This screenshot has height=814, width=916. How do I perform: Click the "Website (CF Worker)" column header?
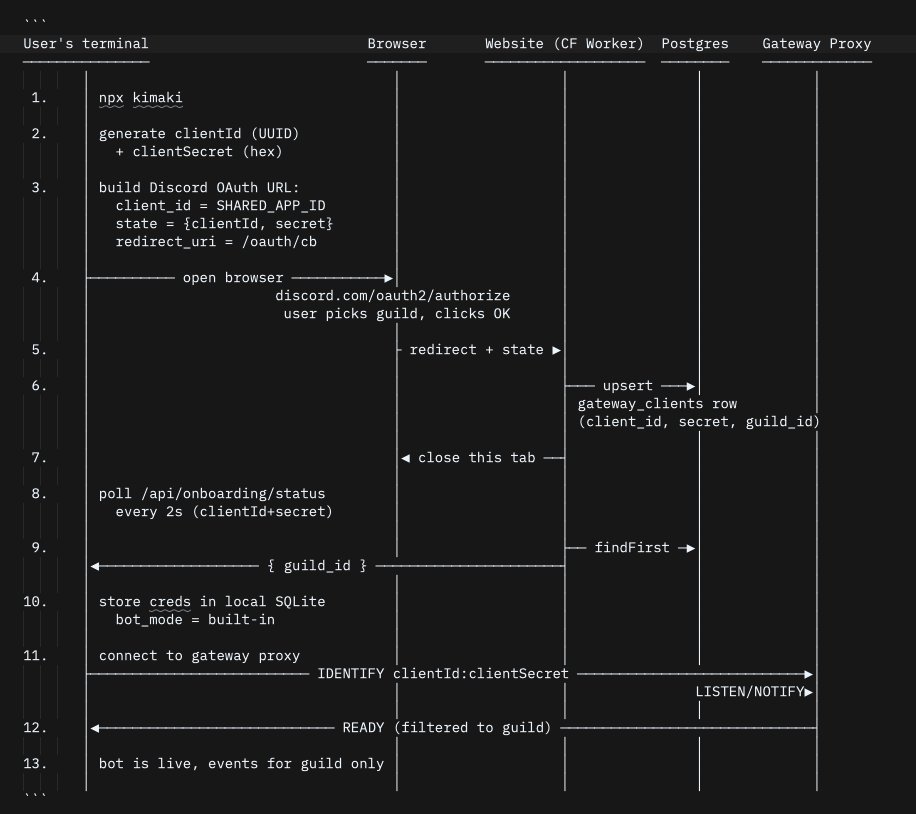click(564, 44)
